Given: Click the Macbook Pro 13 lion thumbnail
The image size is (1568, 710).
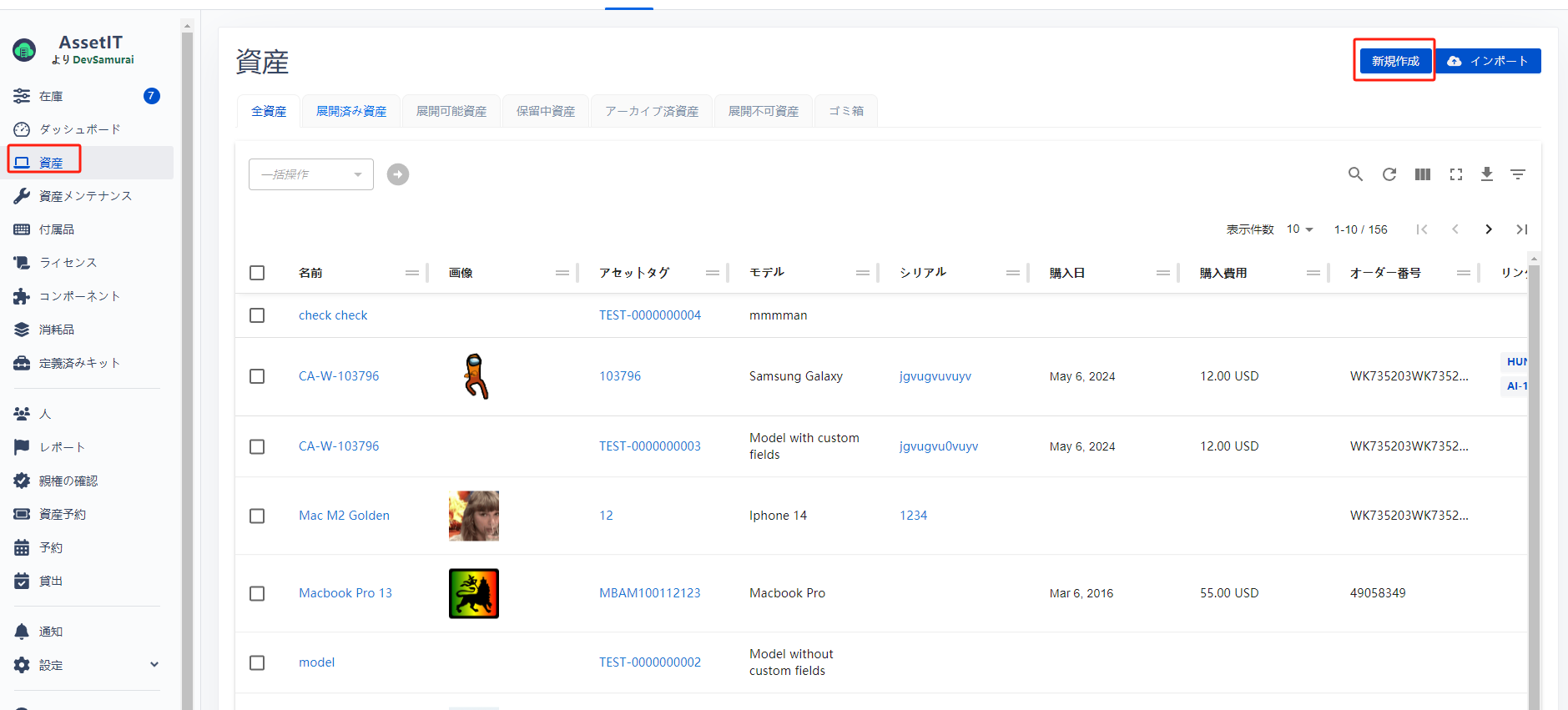Looking at the screenshot, I should pyautogui.click(x=473, y=593).
